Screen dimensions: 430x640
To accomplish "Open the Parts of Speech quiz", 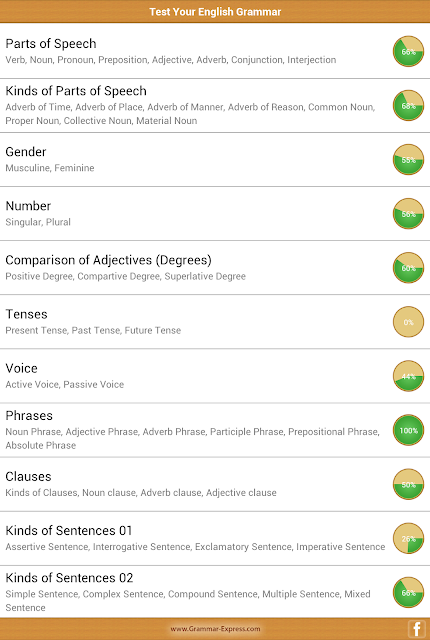I will (x=215, y=51).
